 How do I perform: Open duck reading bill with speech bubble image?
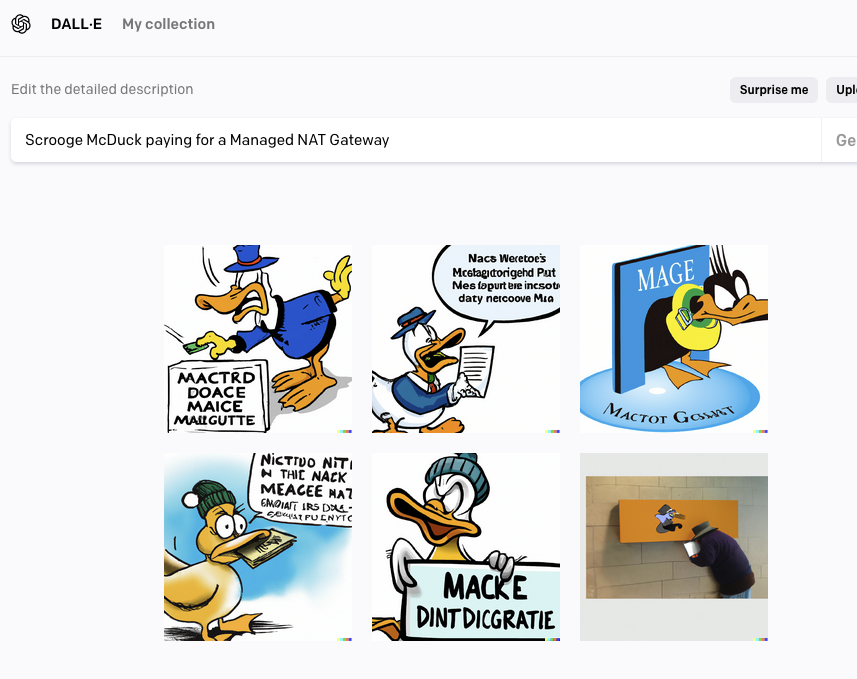(x=466, y=339)
